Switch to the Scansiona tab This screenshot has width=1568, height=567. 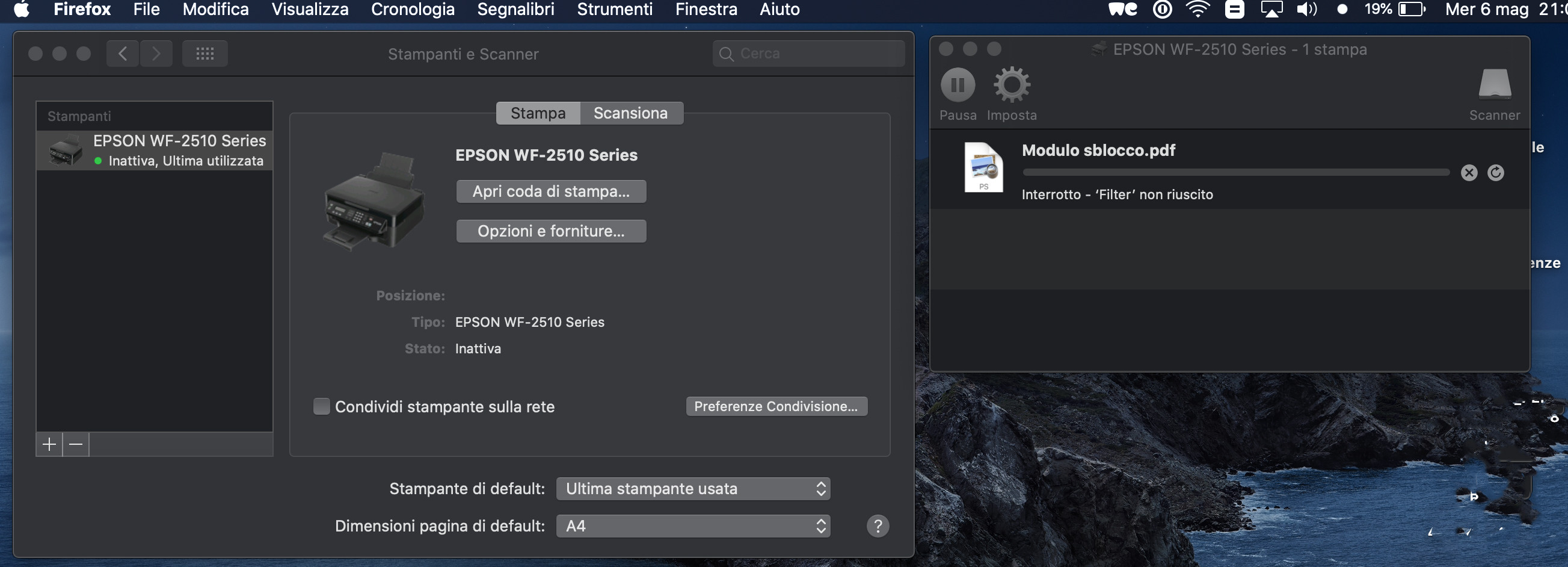point(630,113)
